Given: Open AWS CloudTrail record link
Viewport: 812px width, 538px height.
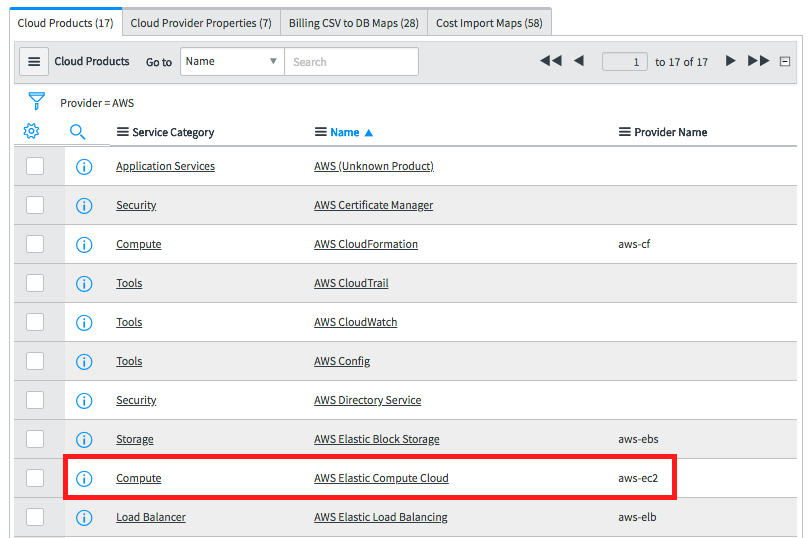Looking at the screenshot, I should click(351, 283).
